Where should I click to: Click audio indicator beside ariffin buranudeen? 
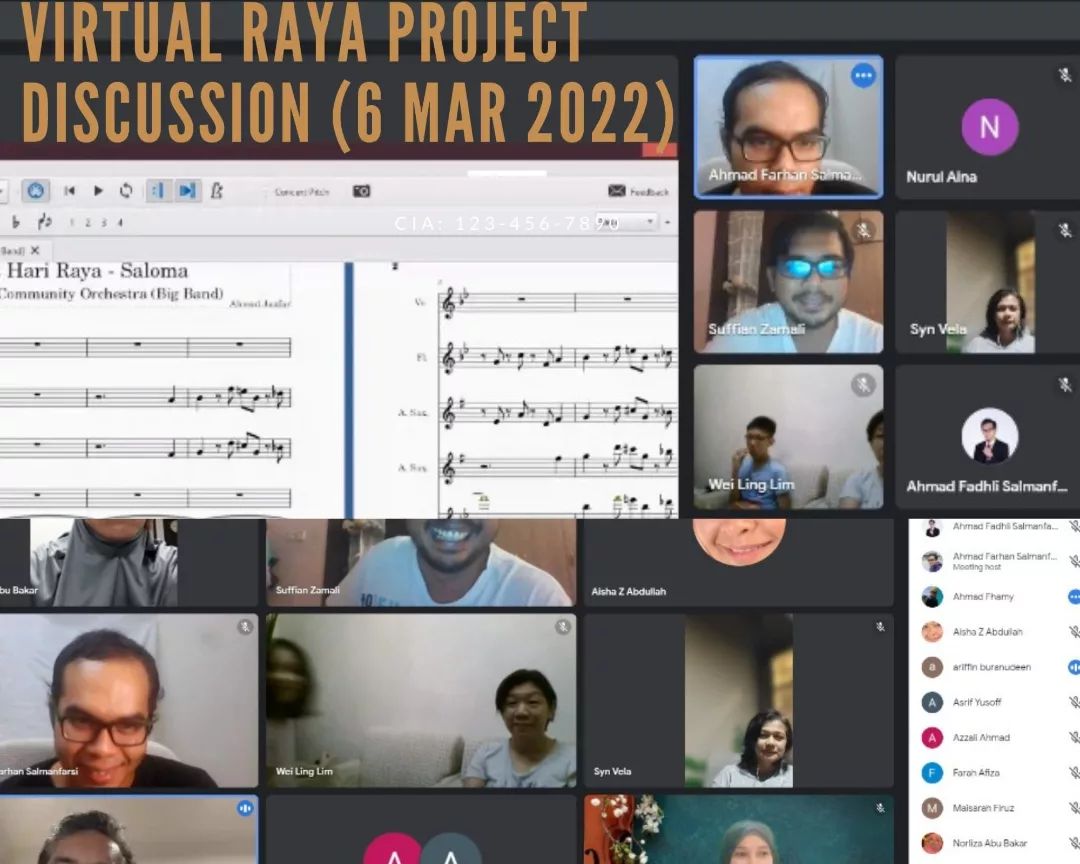[x=1074, y=666]
